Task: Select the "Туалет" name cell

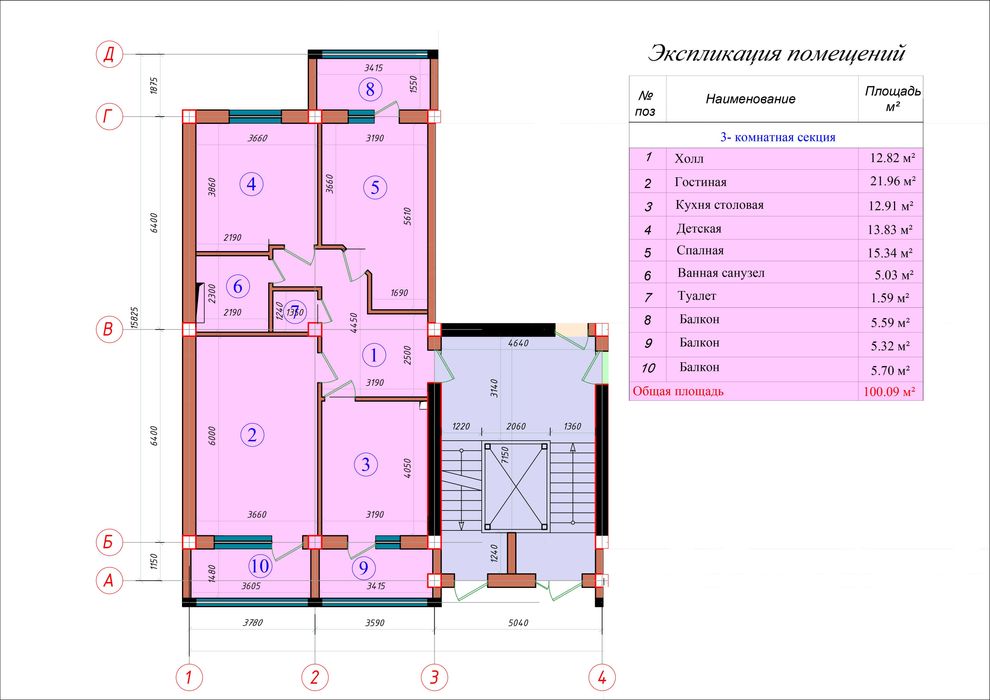Action: [696, 295]
